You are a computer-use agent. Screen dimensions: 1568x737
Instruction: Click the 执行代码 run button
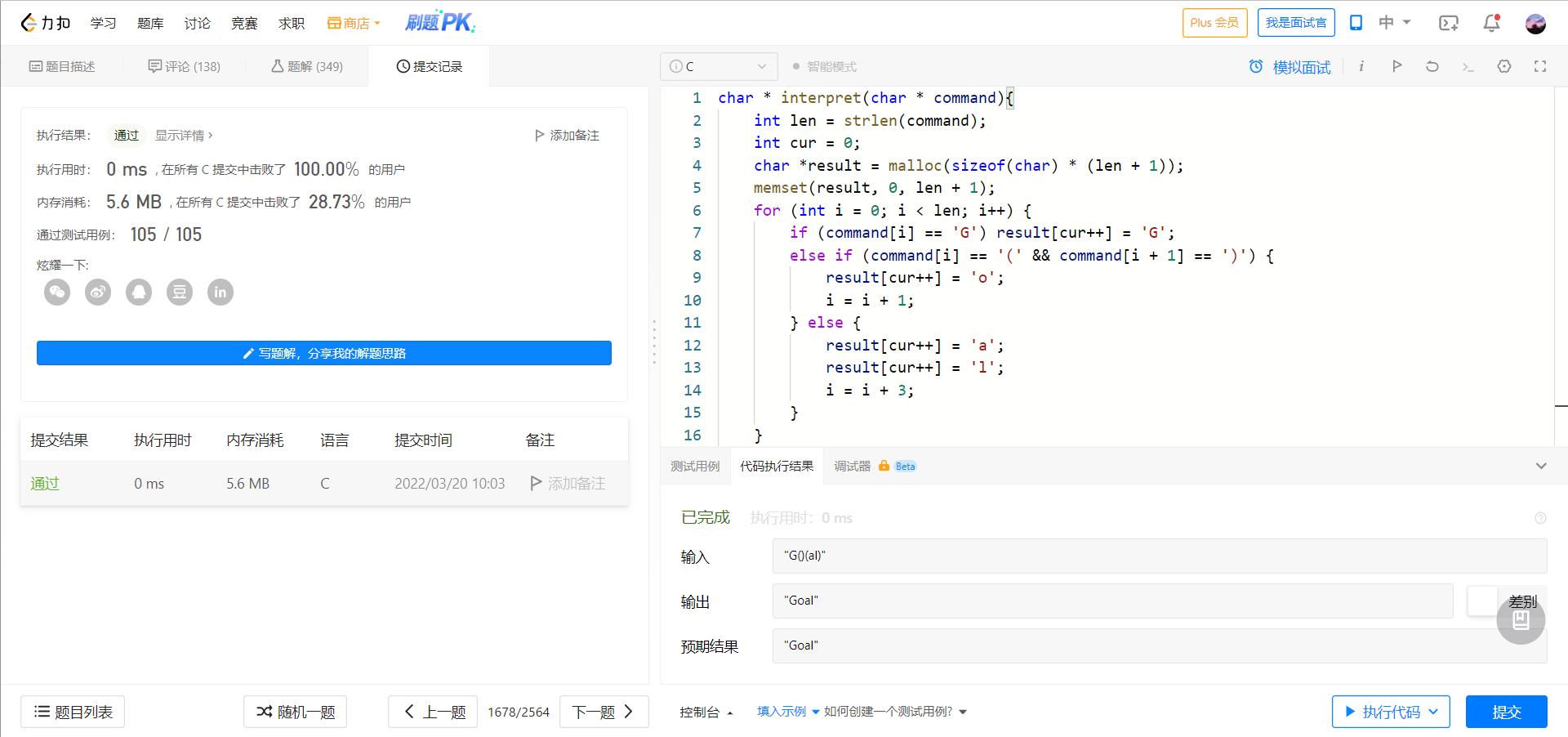pos(1391,712)
